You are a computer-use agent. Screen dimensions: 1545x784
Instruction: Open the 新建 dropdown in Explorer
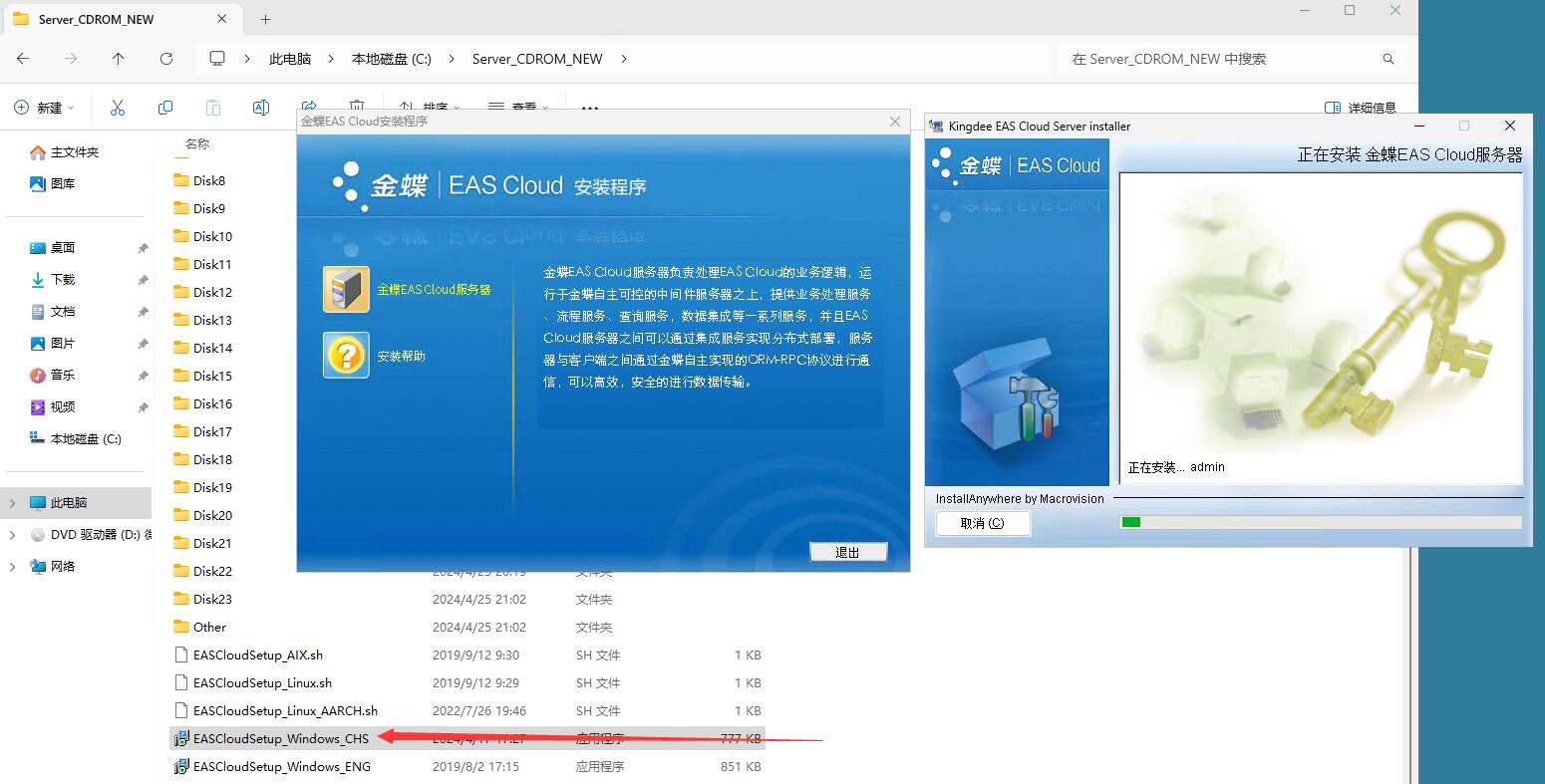click(44, 108)
